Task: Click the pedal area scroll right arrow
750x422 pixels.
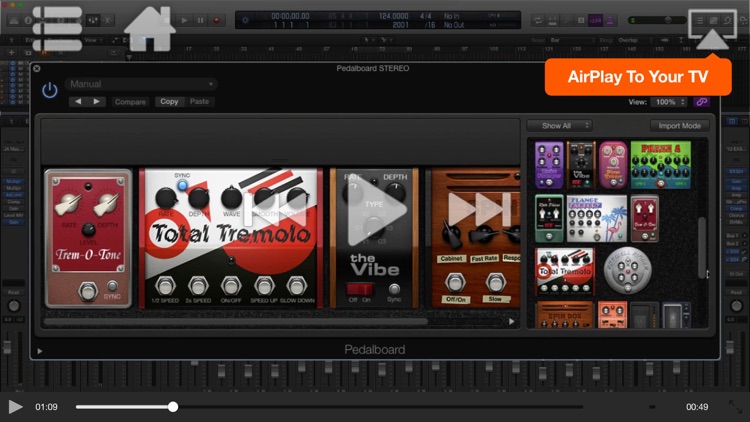Action: (x=511, y=322)
